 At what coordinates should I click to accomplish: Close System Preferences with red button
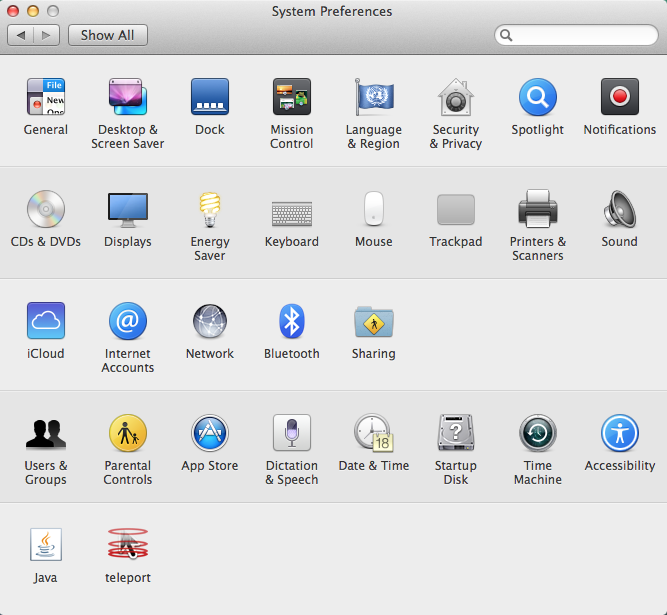(x=13, y=11)
